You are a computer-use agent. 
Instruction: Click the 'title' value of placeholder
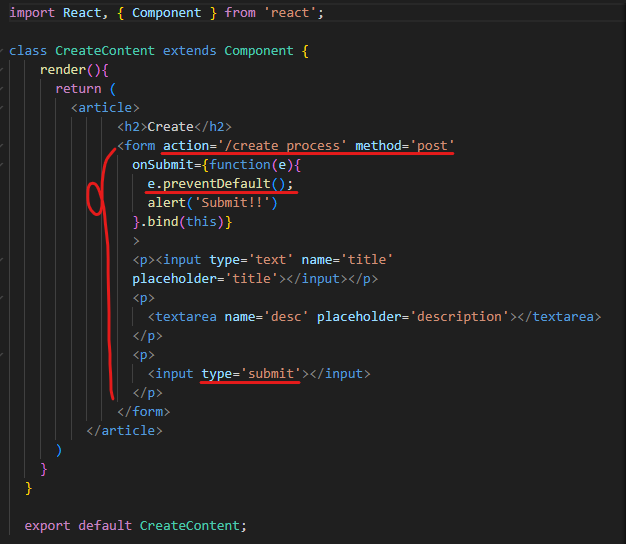(x=252, y=279)
